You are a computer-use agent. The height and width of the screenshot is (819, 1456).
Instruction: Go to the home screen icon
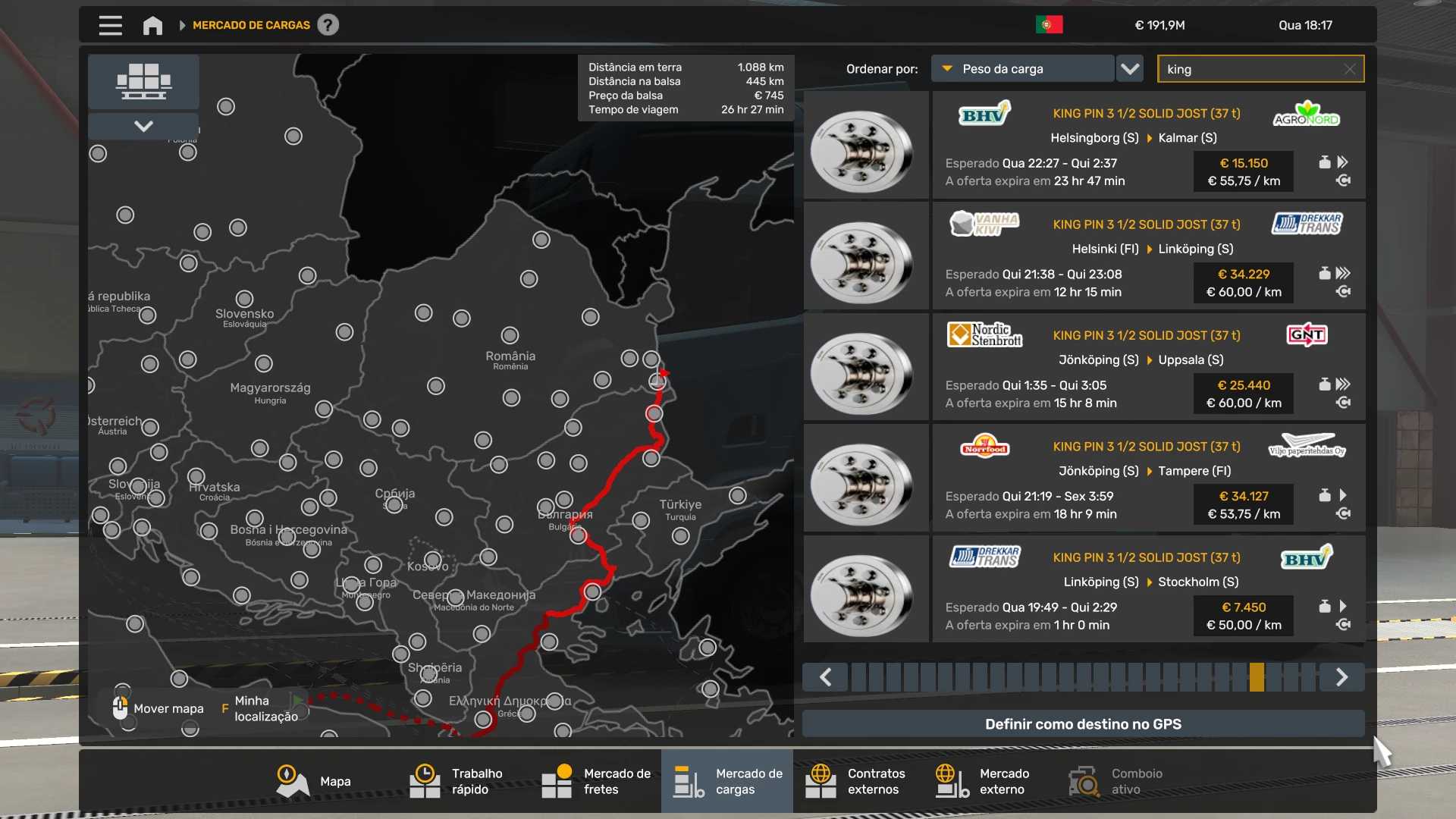pos(152,25)
